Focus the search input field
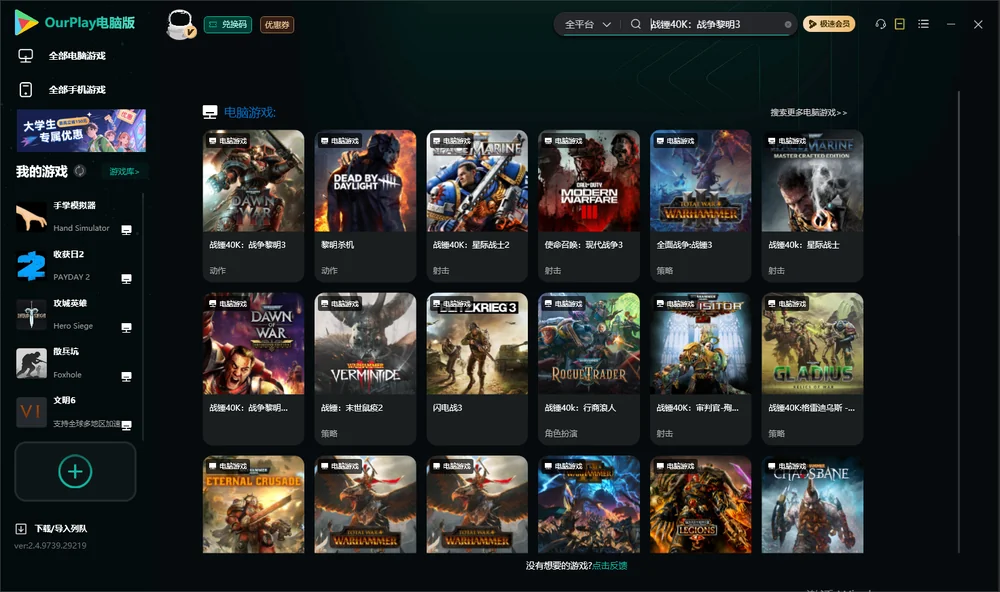The image size is (1000, 592). tap(714, 24)
